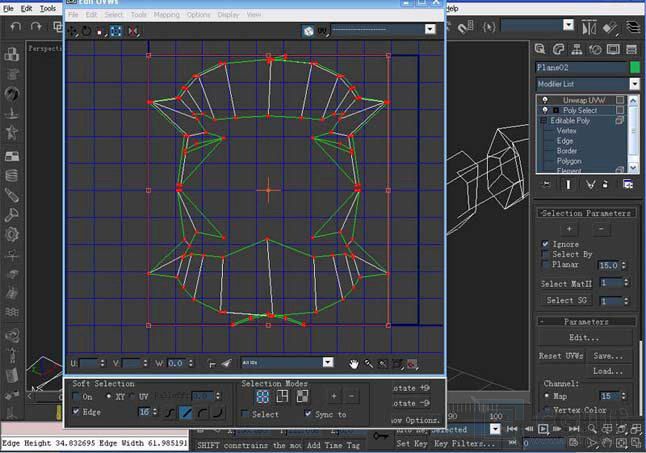Select the Scale tool in Edit UVWs toolbar
This screenshot has width=646, height=453.
[101, 31]
